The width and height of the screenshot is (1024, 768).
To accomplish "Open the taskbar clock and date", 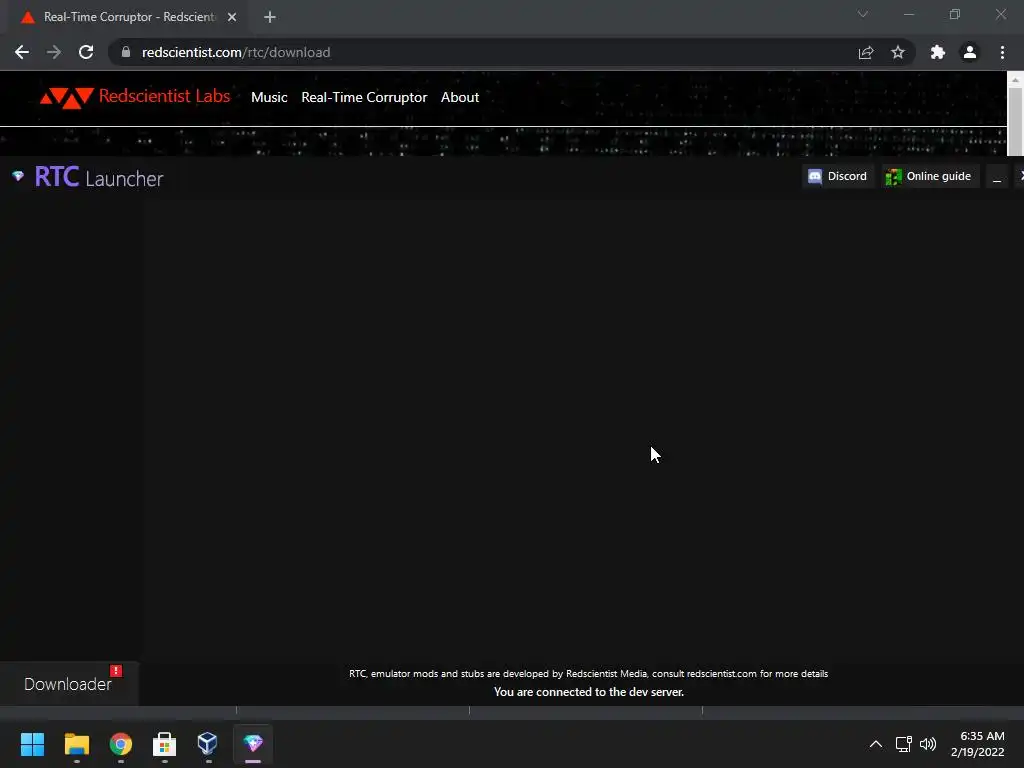I will (x=978, y=744).
